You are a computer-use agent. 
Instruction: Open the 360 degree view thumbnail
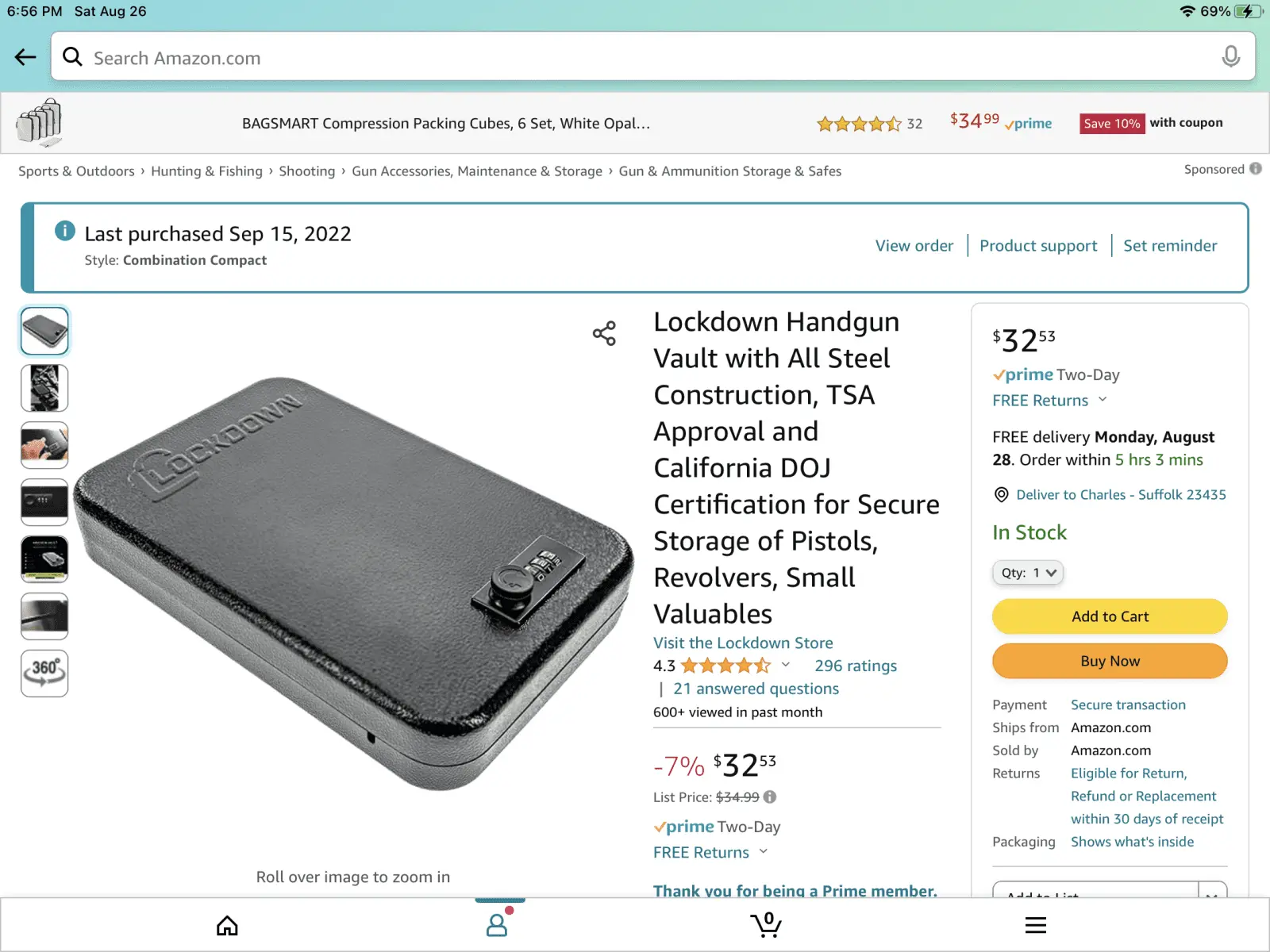coord(44,673)
